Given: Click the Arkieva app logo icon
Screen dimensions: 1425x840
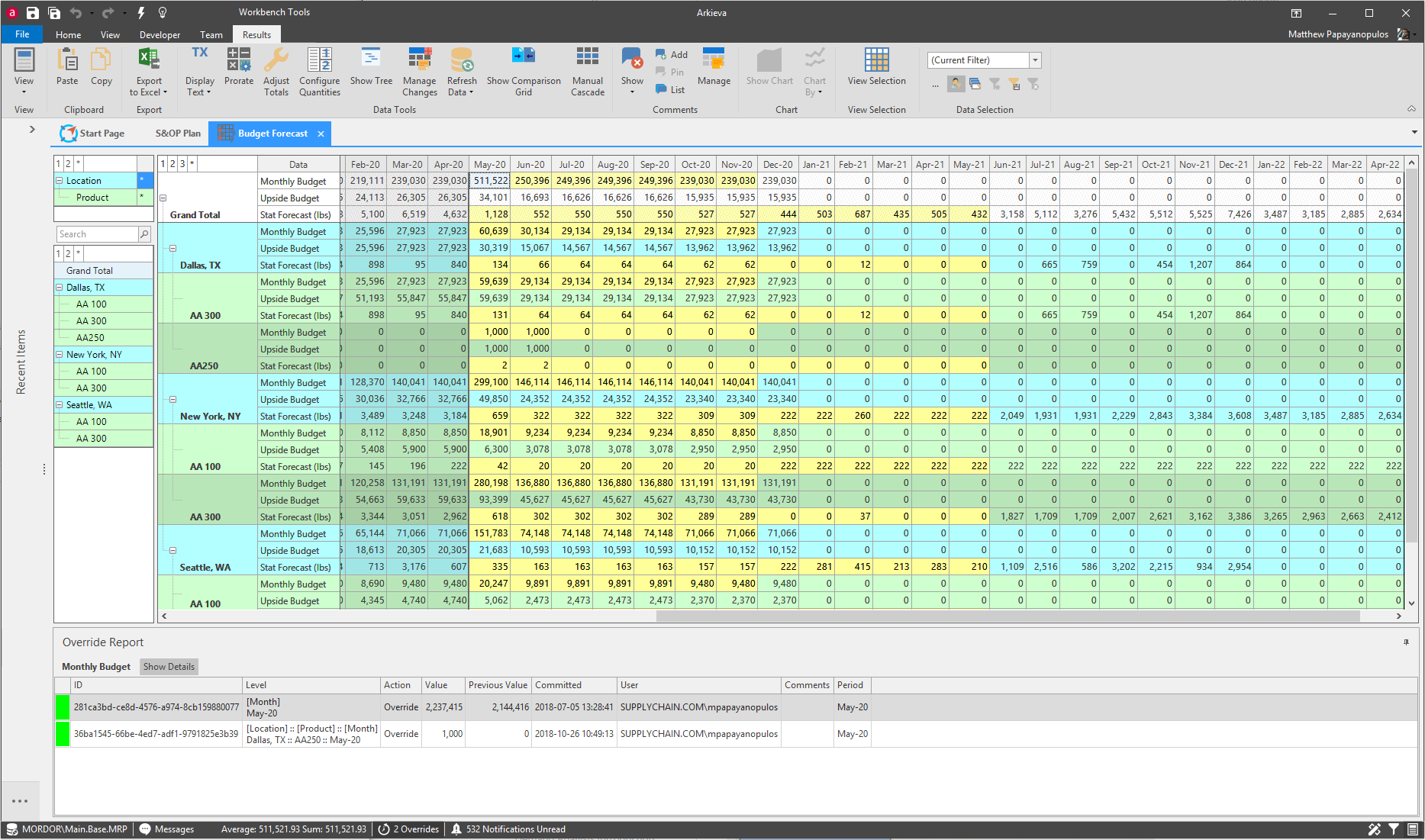Looking at the screenshot, I should pyautogui.click(x=12, y=13).
